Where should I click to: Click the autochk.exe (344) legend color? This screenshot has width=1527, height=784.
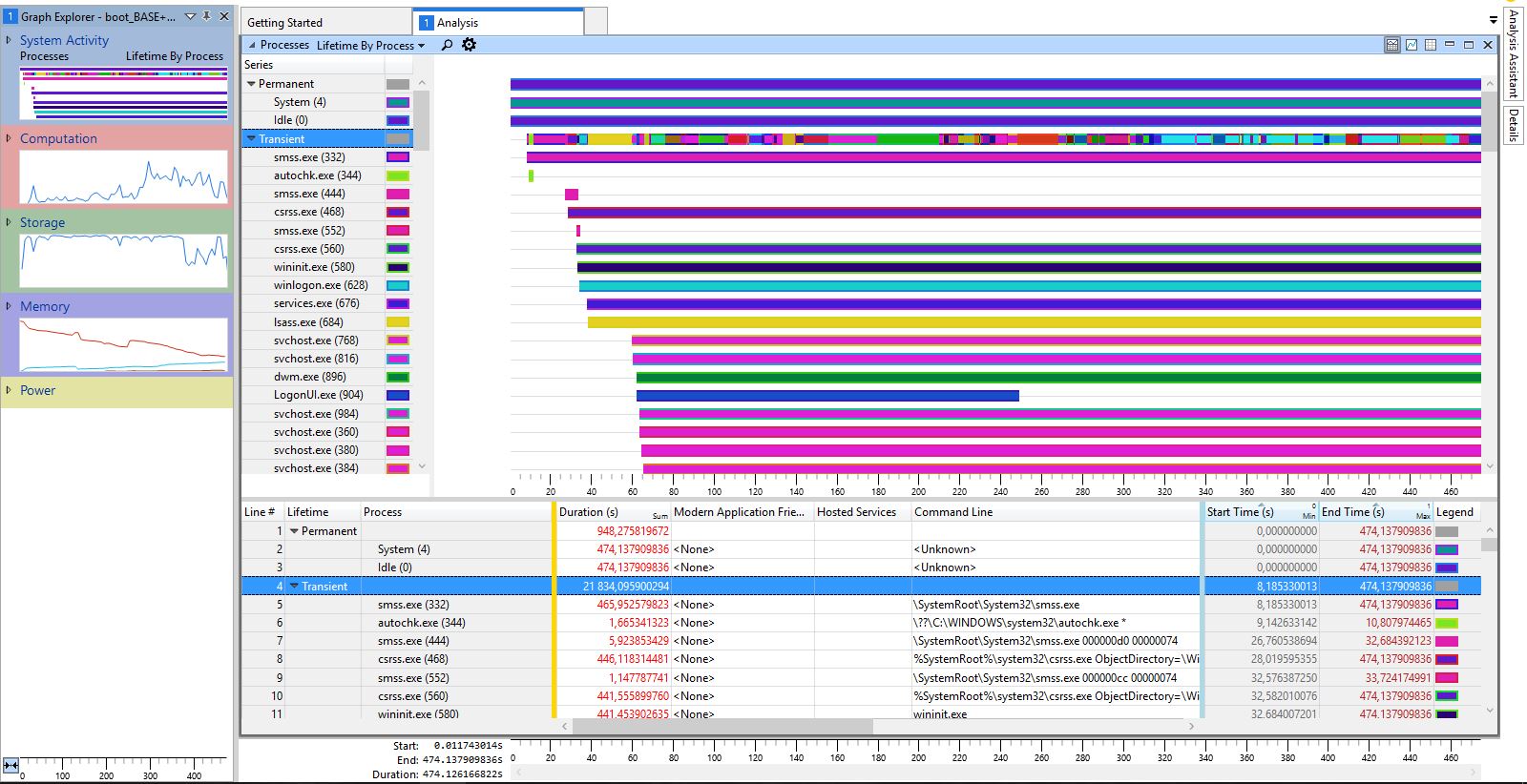click(1446, 623)
